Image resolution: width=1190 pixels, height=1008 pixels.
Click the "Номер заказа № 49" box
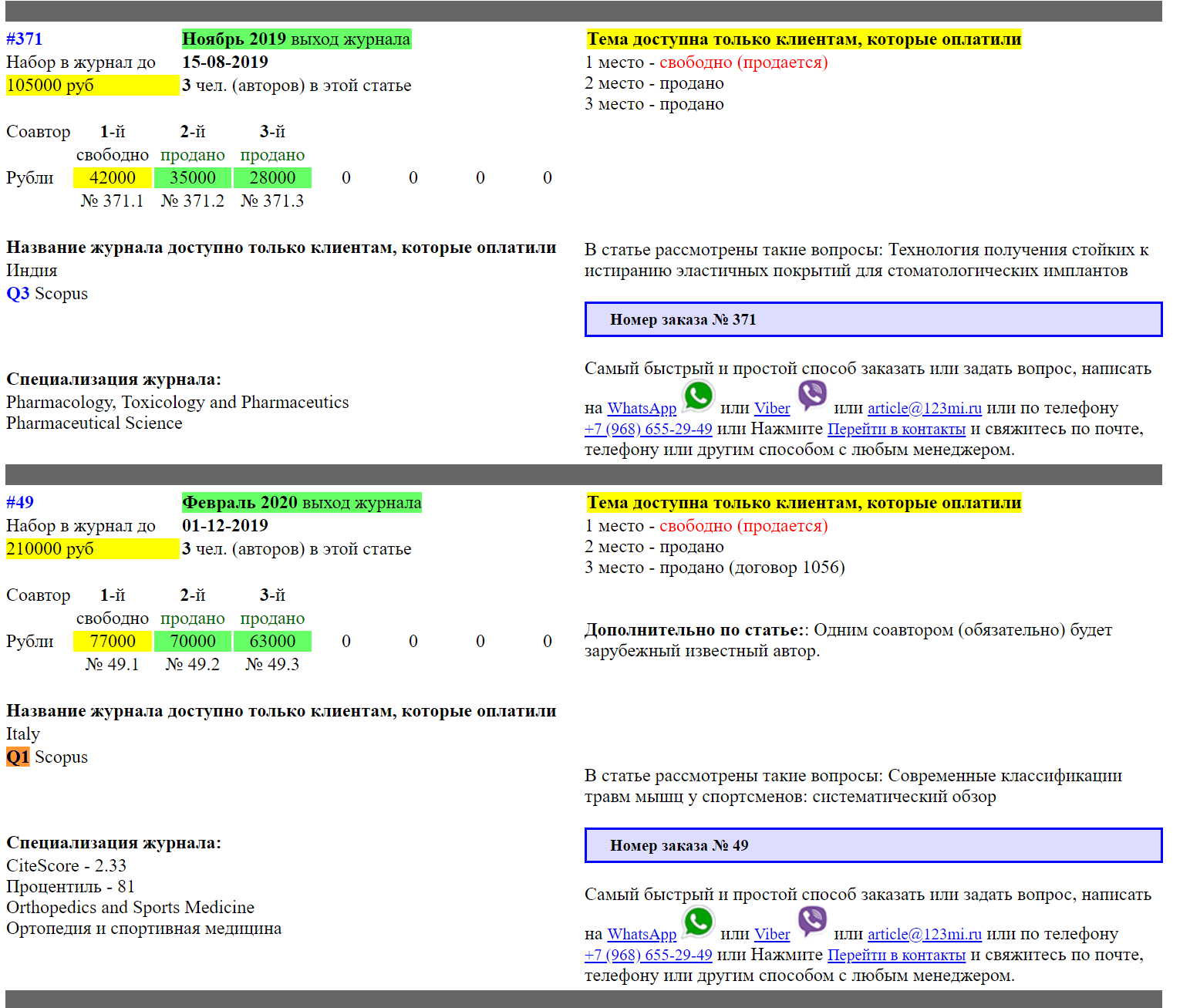873,846
